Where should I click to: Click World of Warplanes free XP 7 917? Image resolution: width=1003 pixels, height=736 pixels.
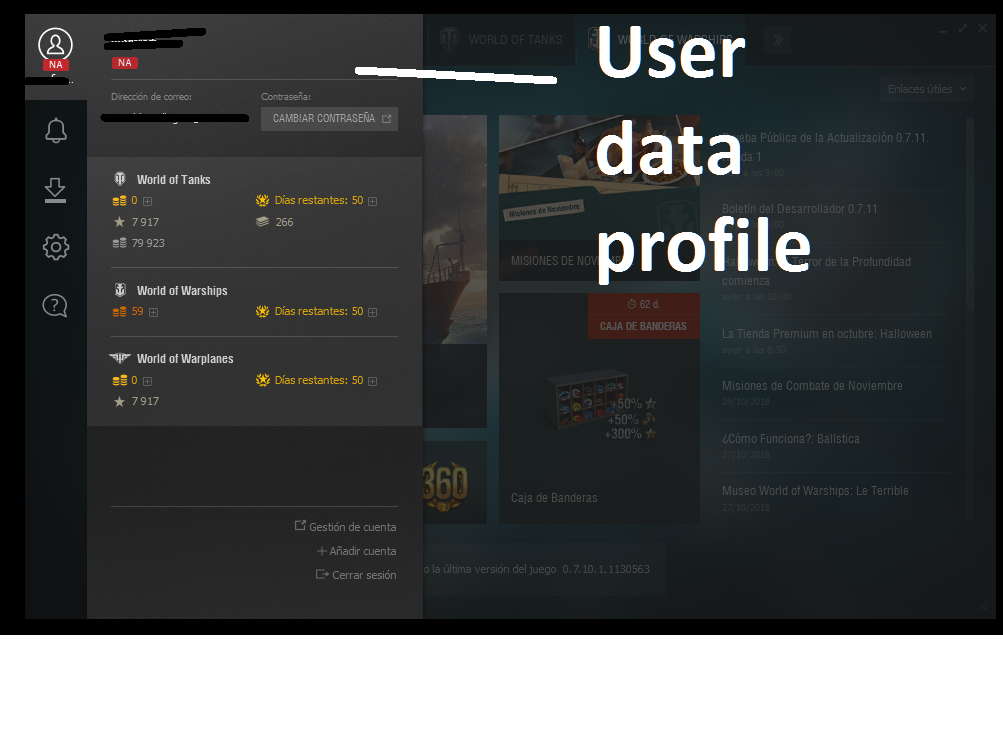(x=145, y=401)
